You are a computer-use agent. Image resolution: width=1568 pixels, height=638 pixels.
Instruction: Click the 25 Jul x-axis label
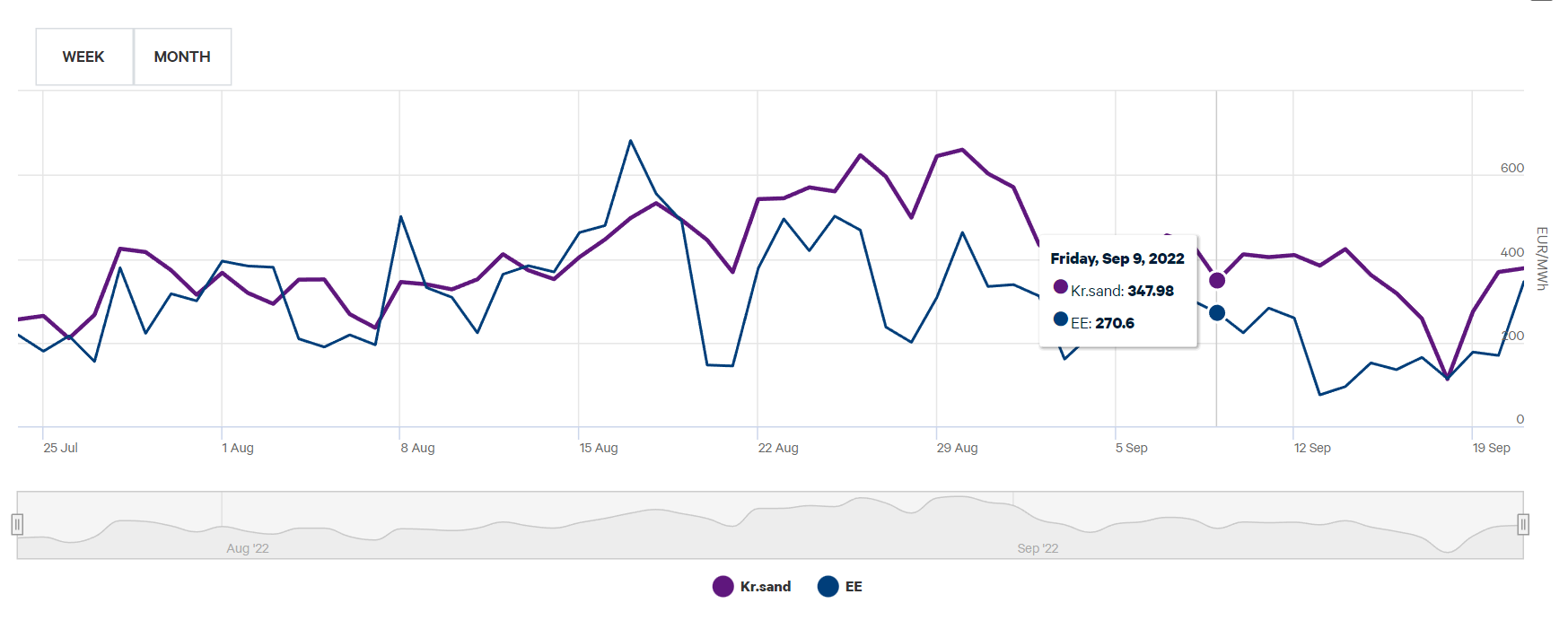tap(60, 448)
